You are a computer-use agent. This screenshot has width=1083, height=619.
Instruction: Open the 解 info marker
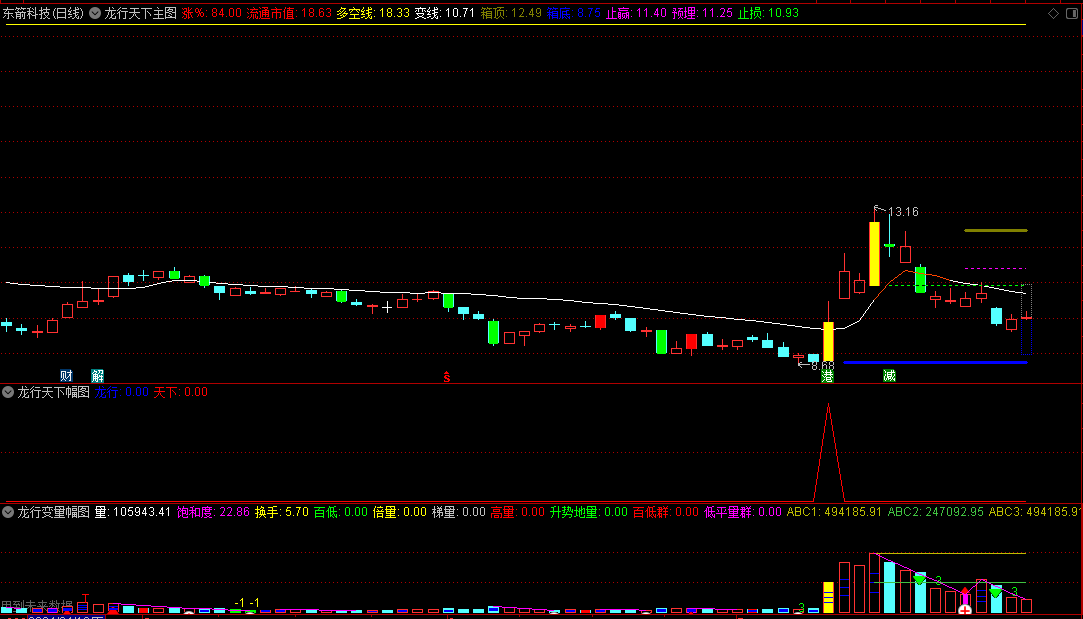(97, 376)
